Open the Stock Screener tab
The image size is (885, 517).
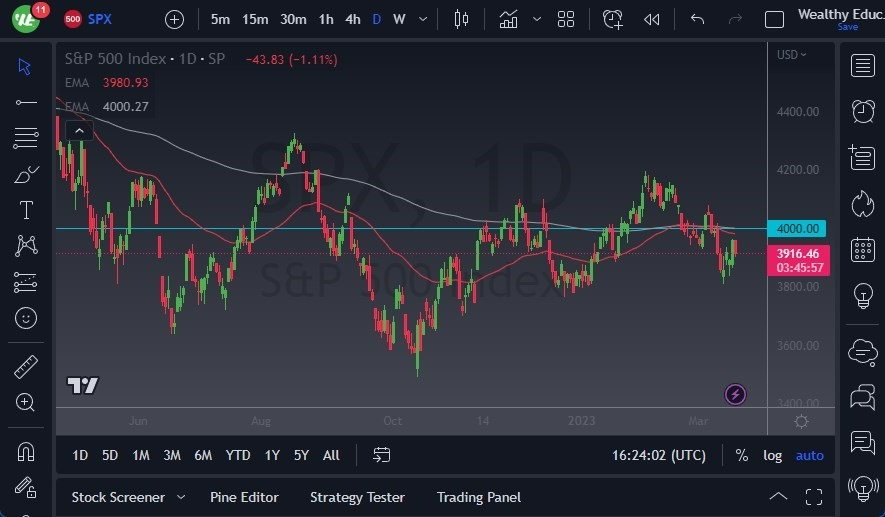pos(118,497)
